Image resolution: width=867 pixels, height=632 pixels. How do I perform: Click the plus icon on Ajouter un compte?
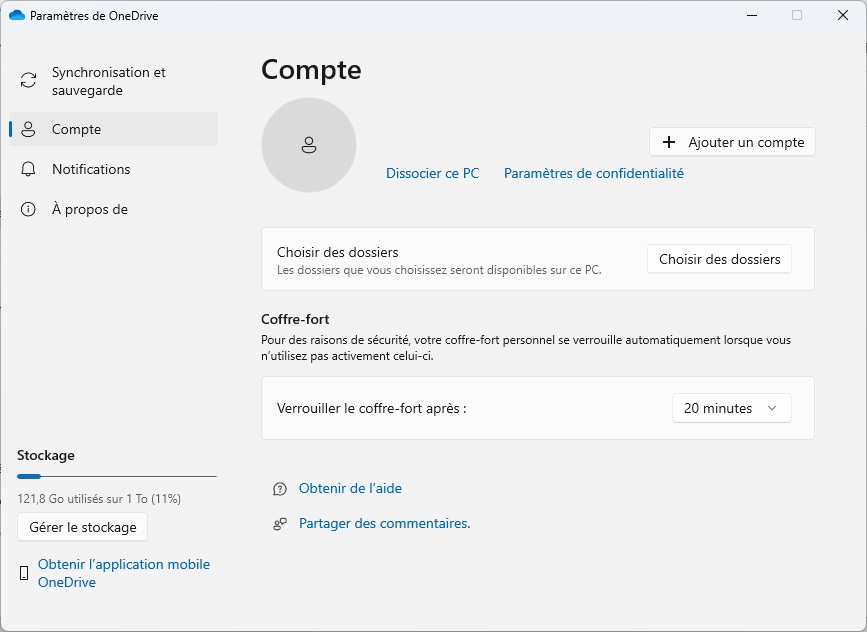[x=669, y=142]
